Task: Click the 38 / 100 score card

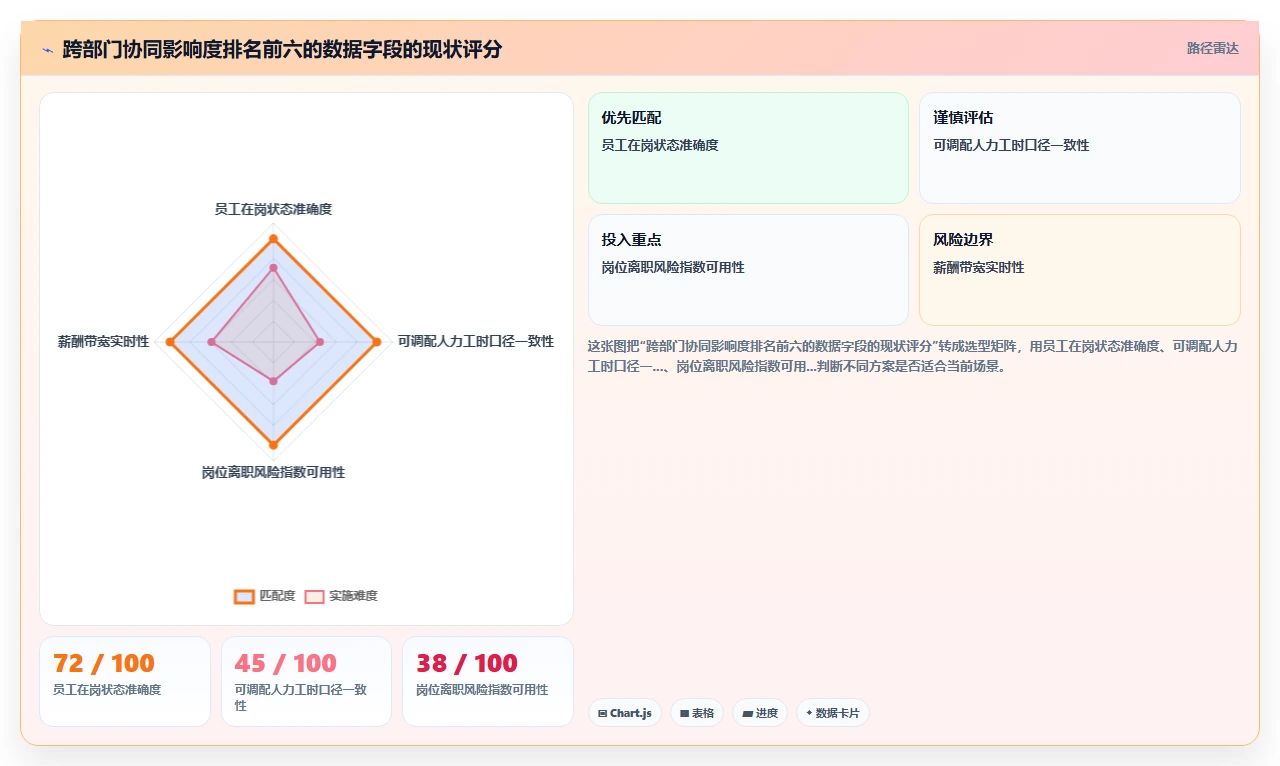Action: [x=488, y=681]
